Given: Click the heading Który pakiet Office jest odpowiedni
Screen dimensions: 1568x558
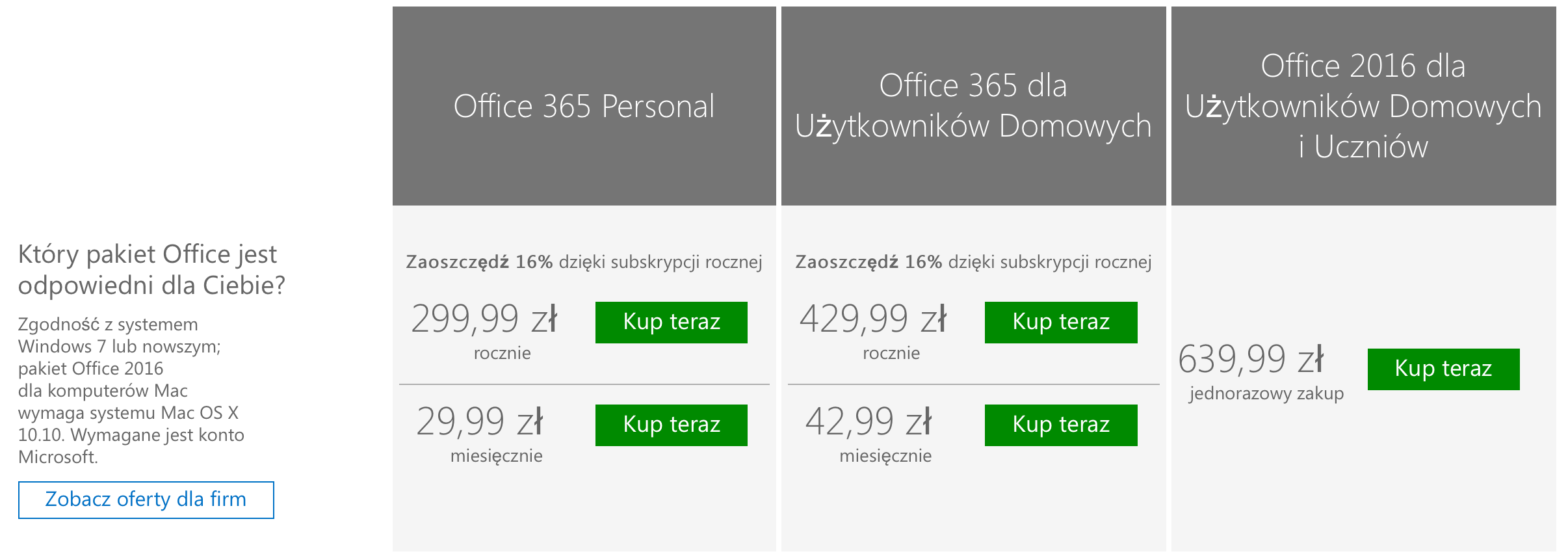Looking at the screenshot, I should [151, 269].
